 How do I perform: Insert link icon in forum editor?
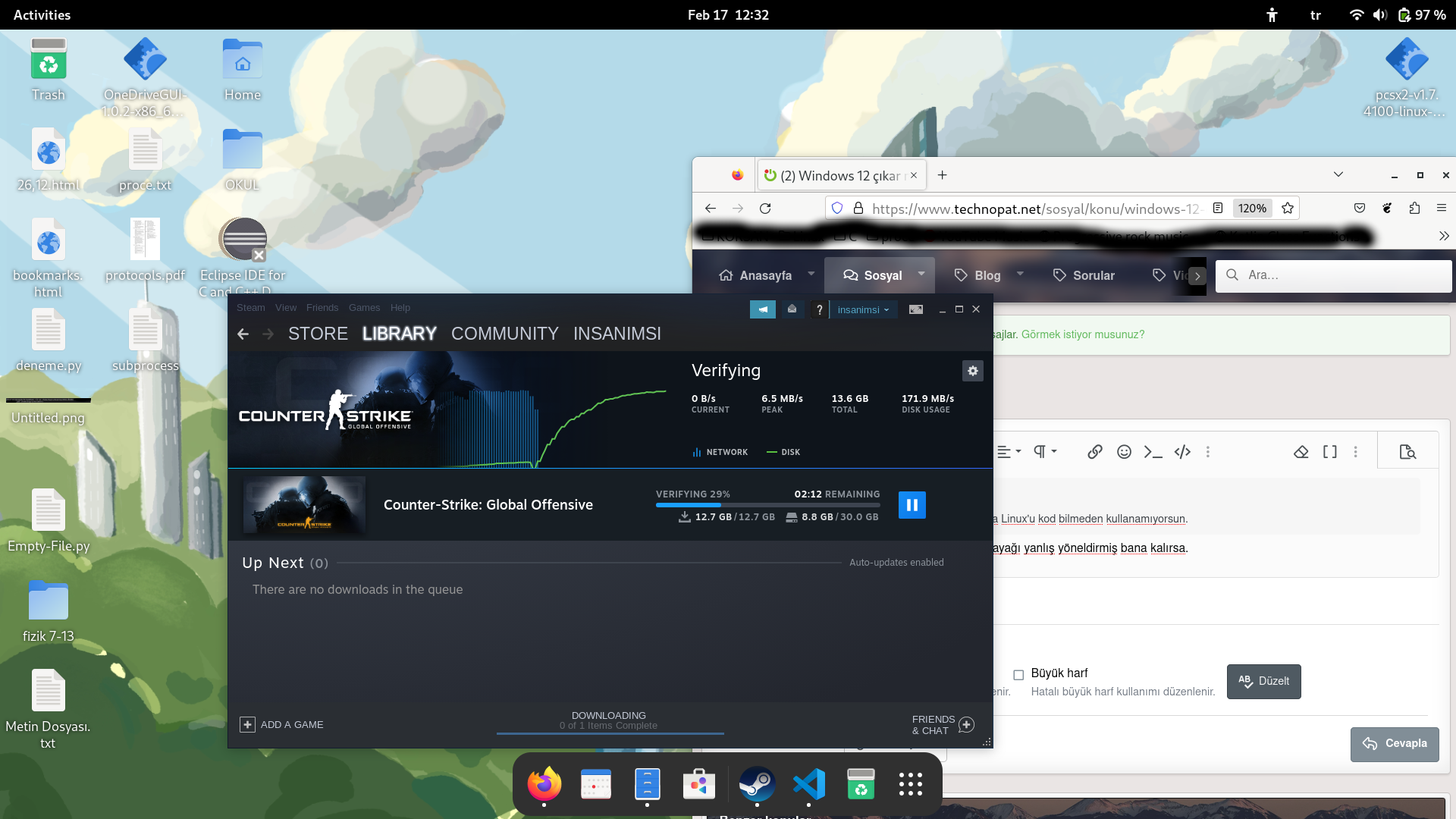pos(1094,452)
